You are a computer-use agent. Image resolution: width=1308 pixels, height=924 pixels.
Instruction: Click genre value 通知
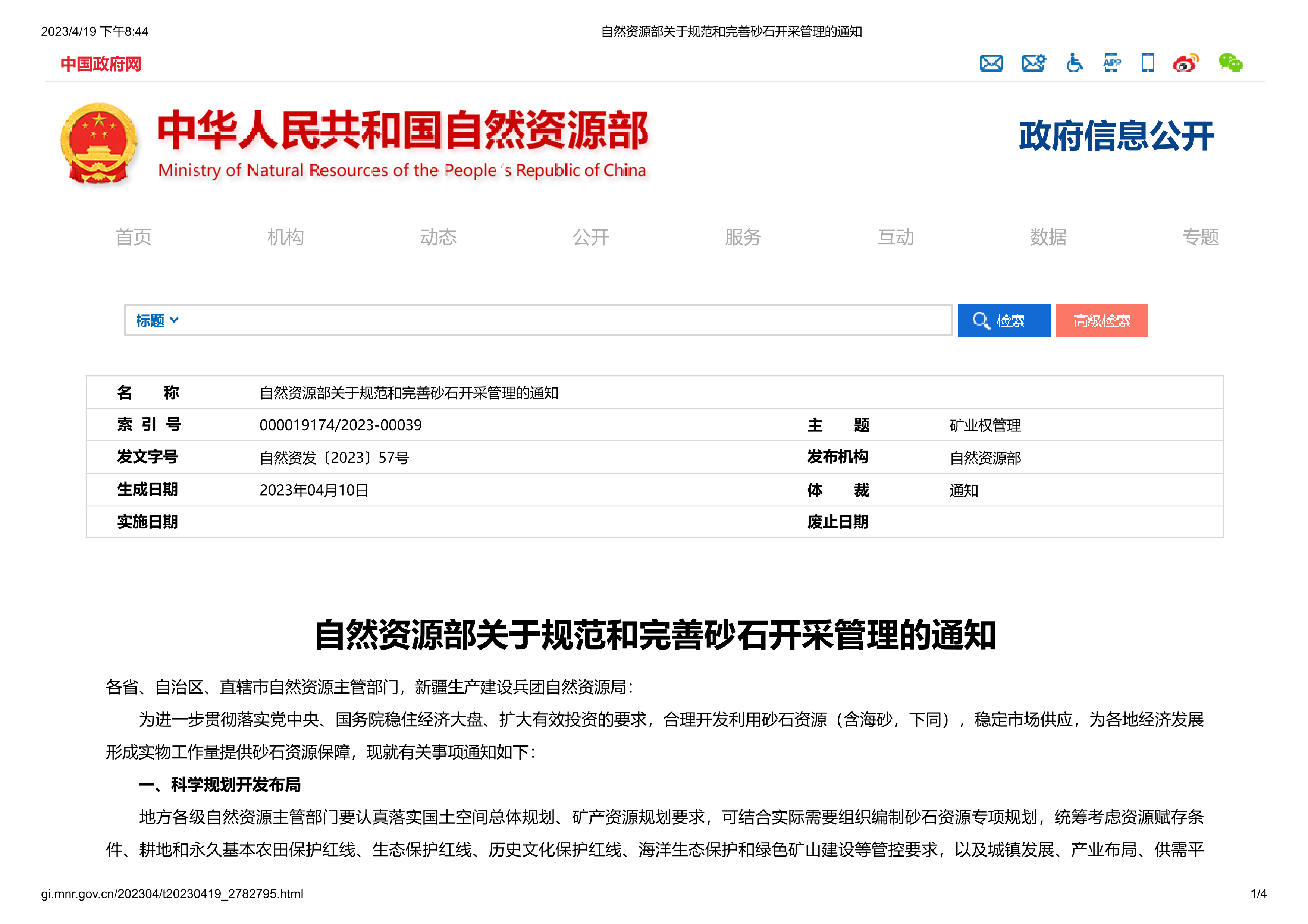[x=963, y=490]
